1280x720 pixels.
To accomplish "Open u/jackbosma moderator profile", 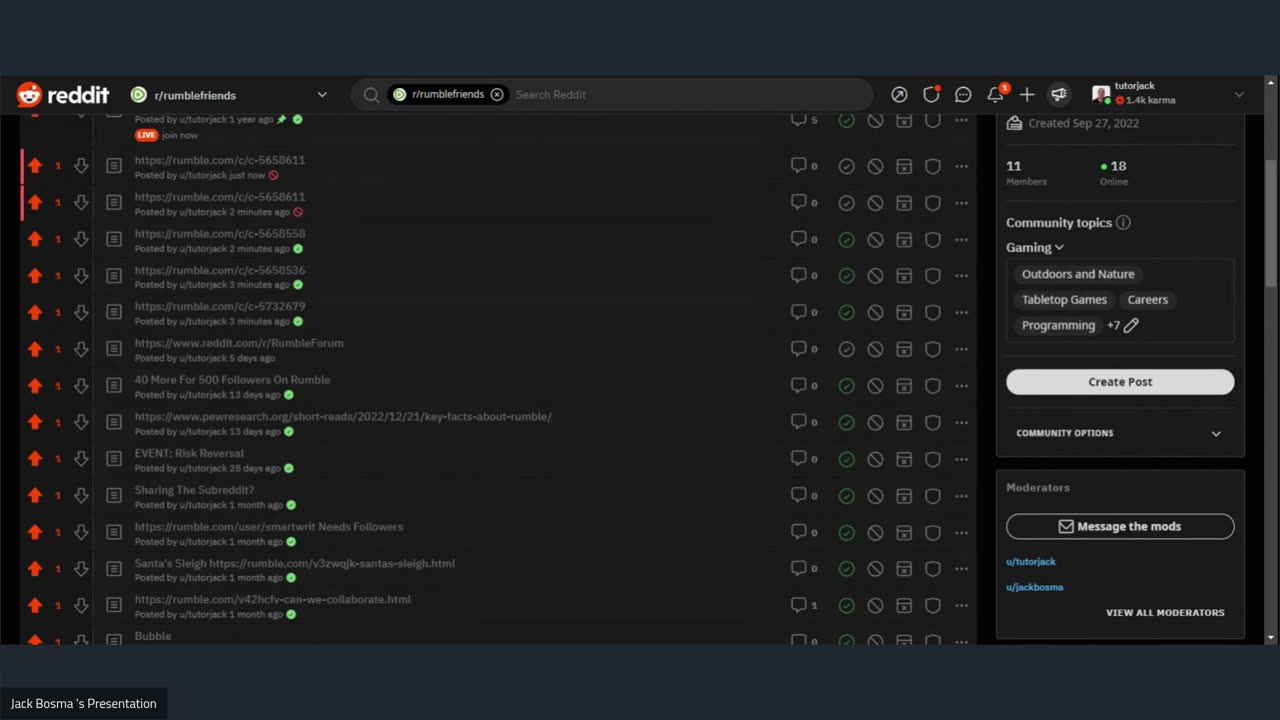I will [1034, 587].
